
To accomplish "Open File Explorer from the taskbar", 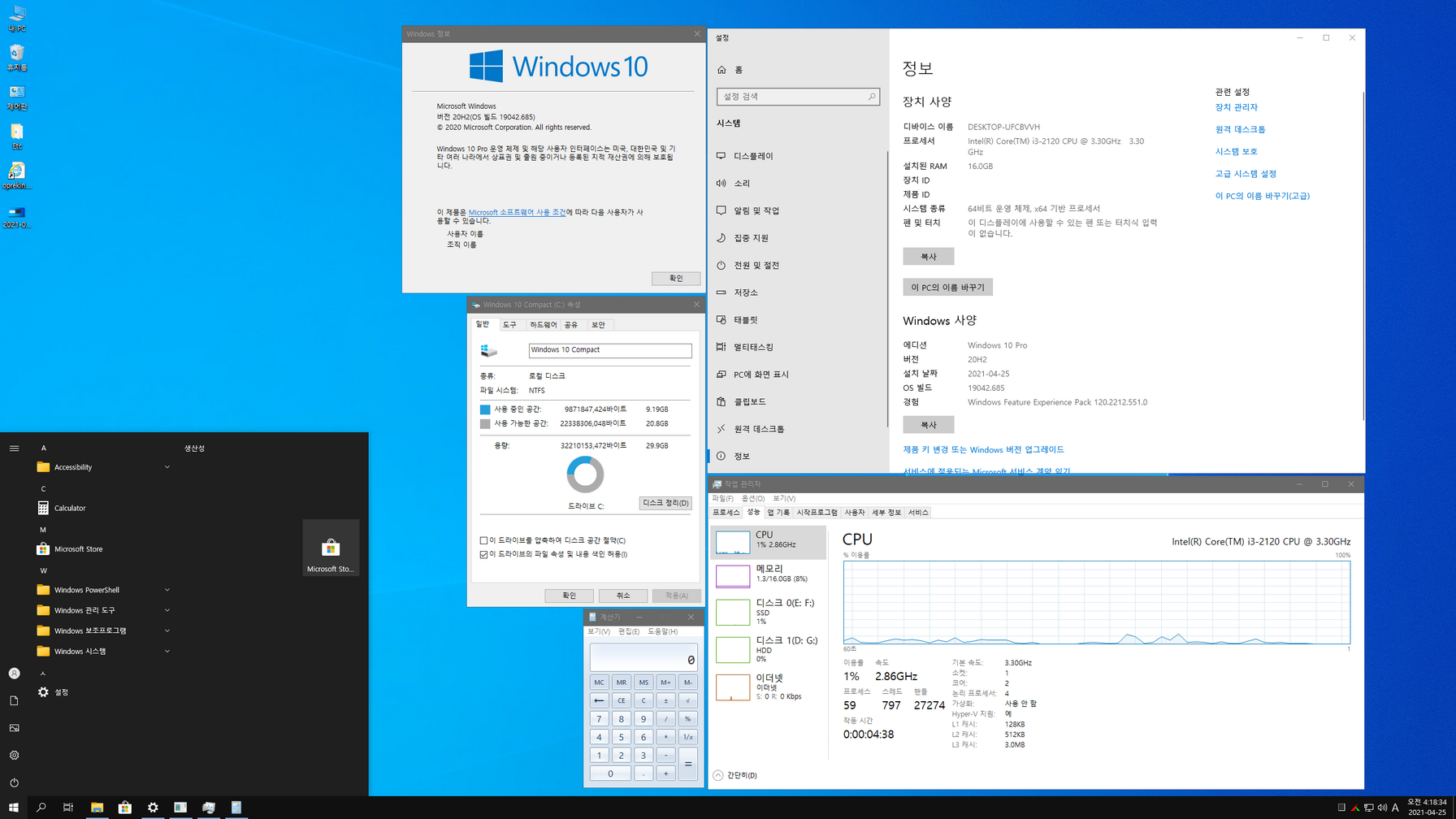I will click(97, 808).
